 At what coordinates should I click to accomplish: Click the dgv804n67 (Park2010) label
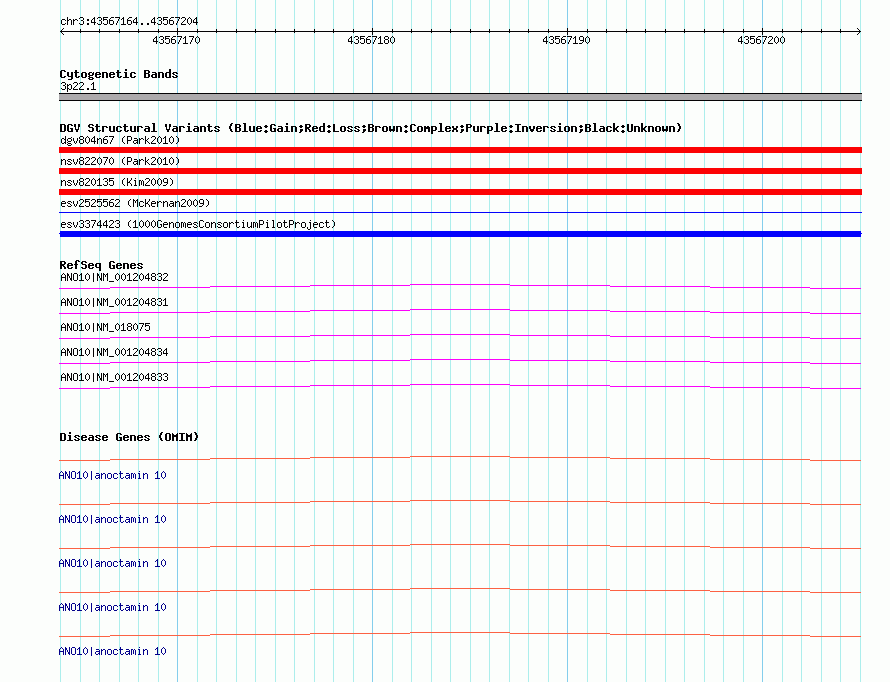(x=120, y=140)
